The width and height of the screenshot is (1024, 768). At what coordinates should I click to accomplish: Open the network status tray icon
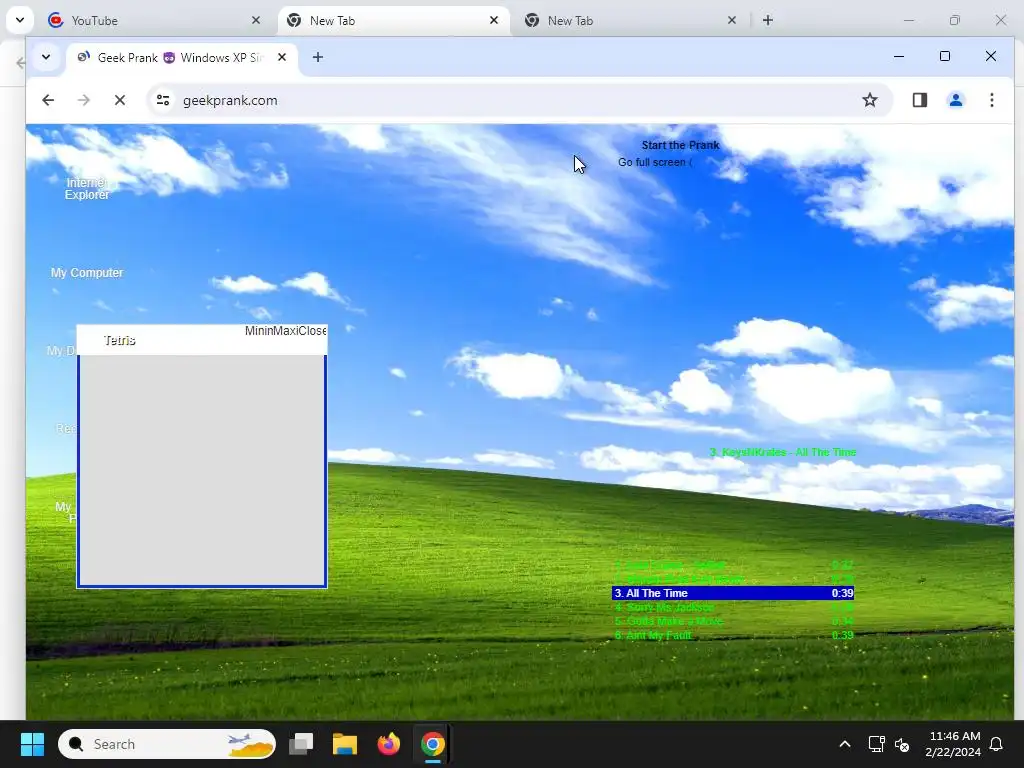[x=876, y=744]
